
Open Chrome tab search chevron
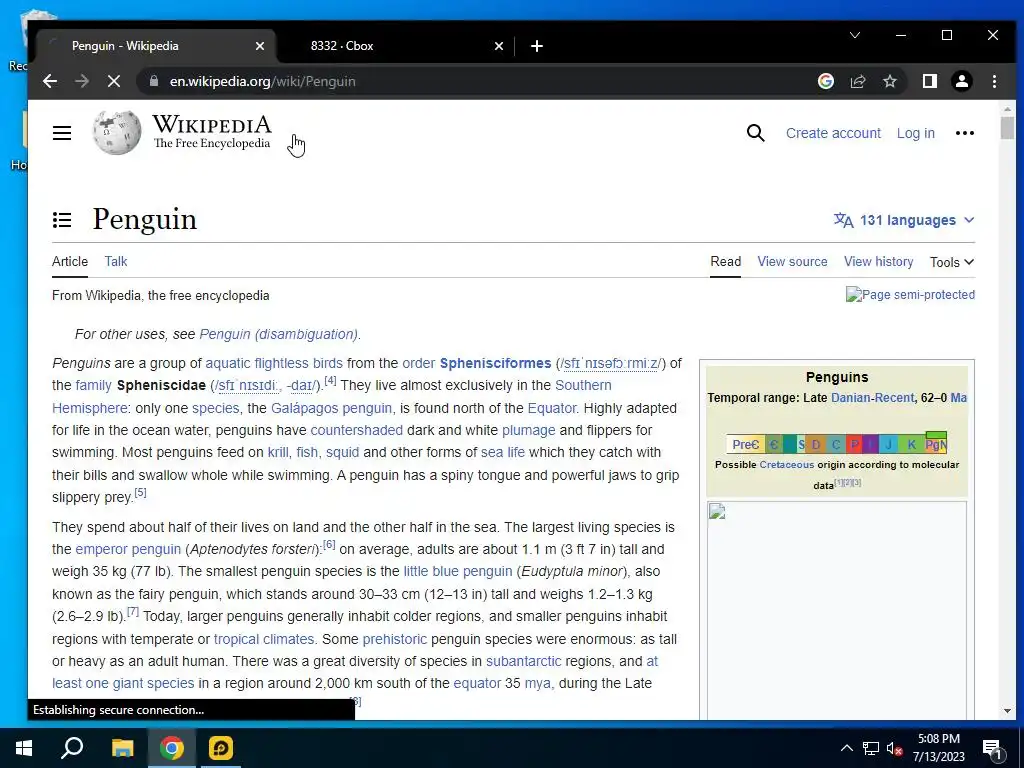(x=855, y=35)
